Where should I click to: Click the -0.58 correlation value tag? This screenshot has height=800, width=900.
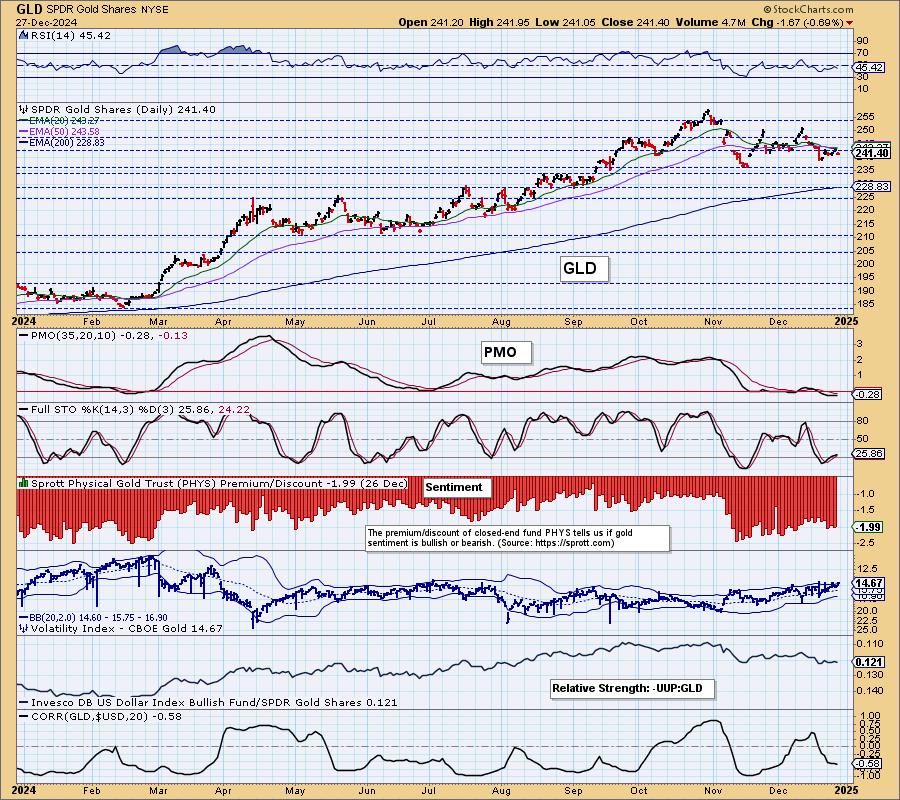point(868,763)
